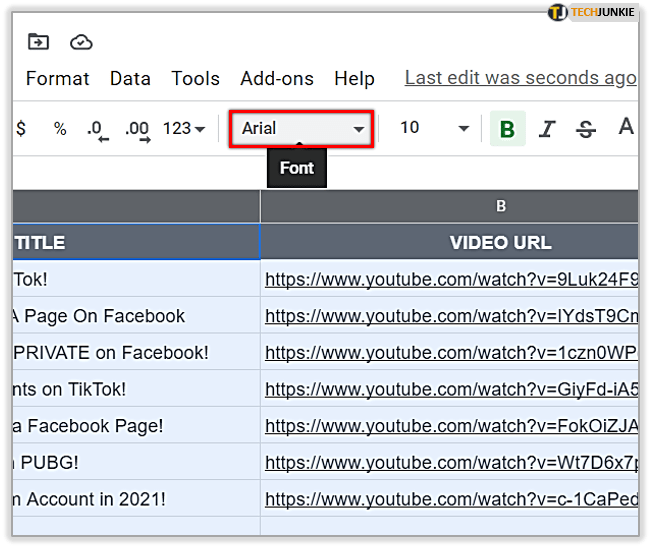Toggle bold formatting button
This screenshot has height=548, width=651.
coord(507,129)
